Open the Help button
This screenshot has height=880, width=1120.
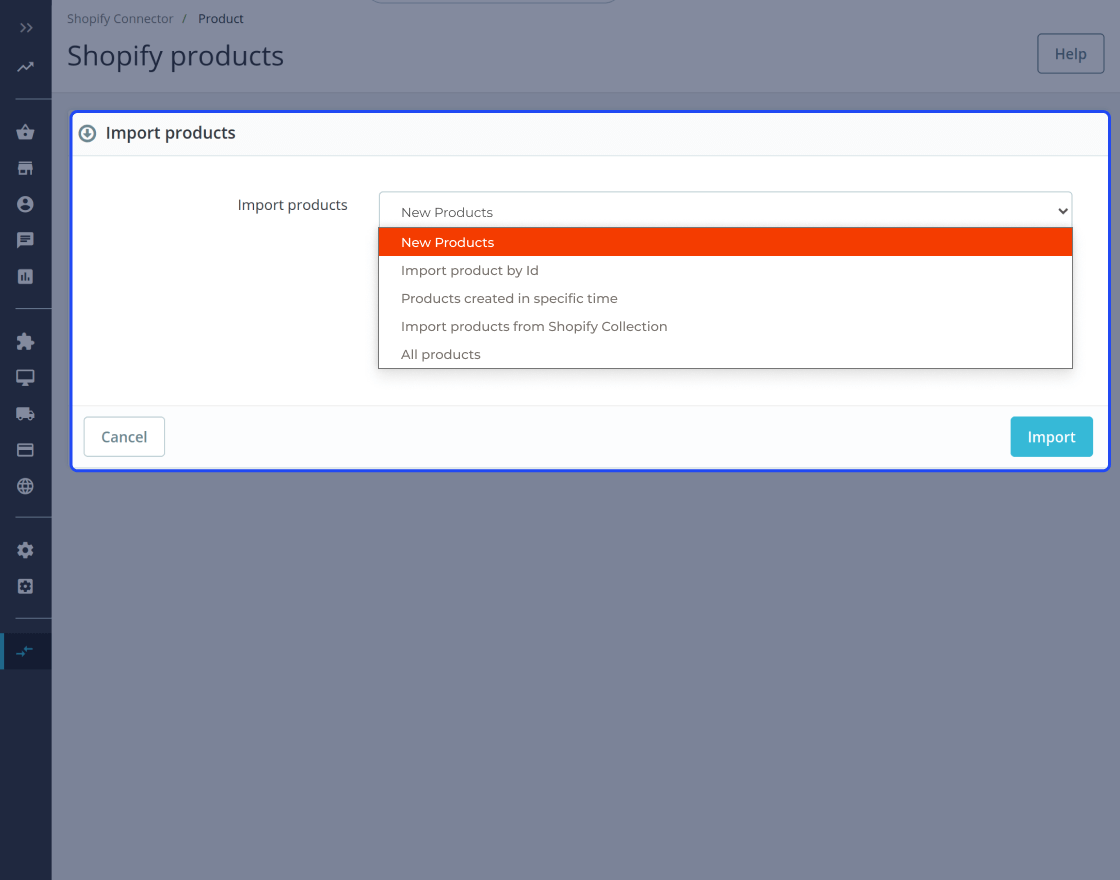1070,54
